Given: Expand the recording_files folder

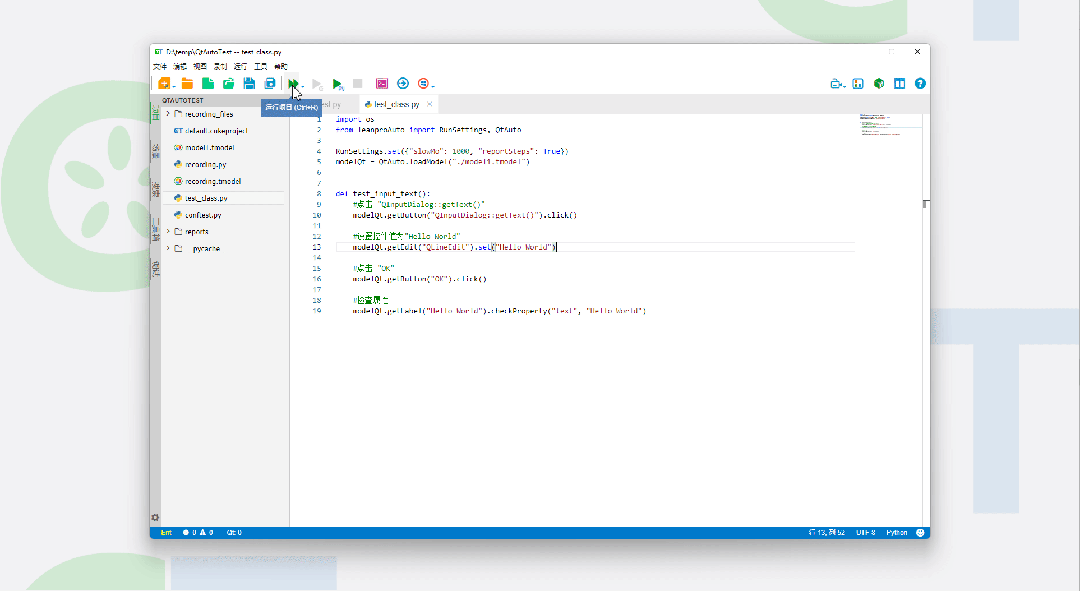Looking at the screenshot, I should 168,114.
